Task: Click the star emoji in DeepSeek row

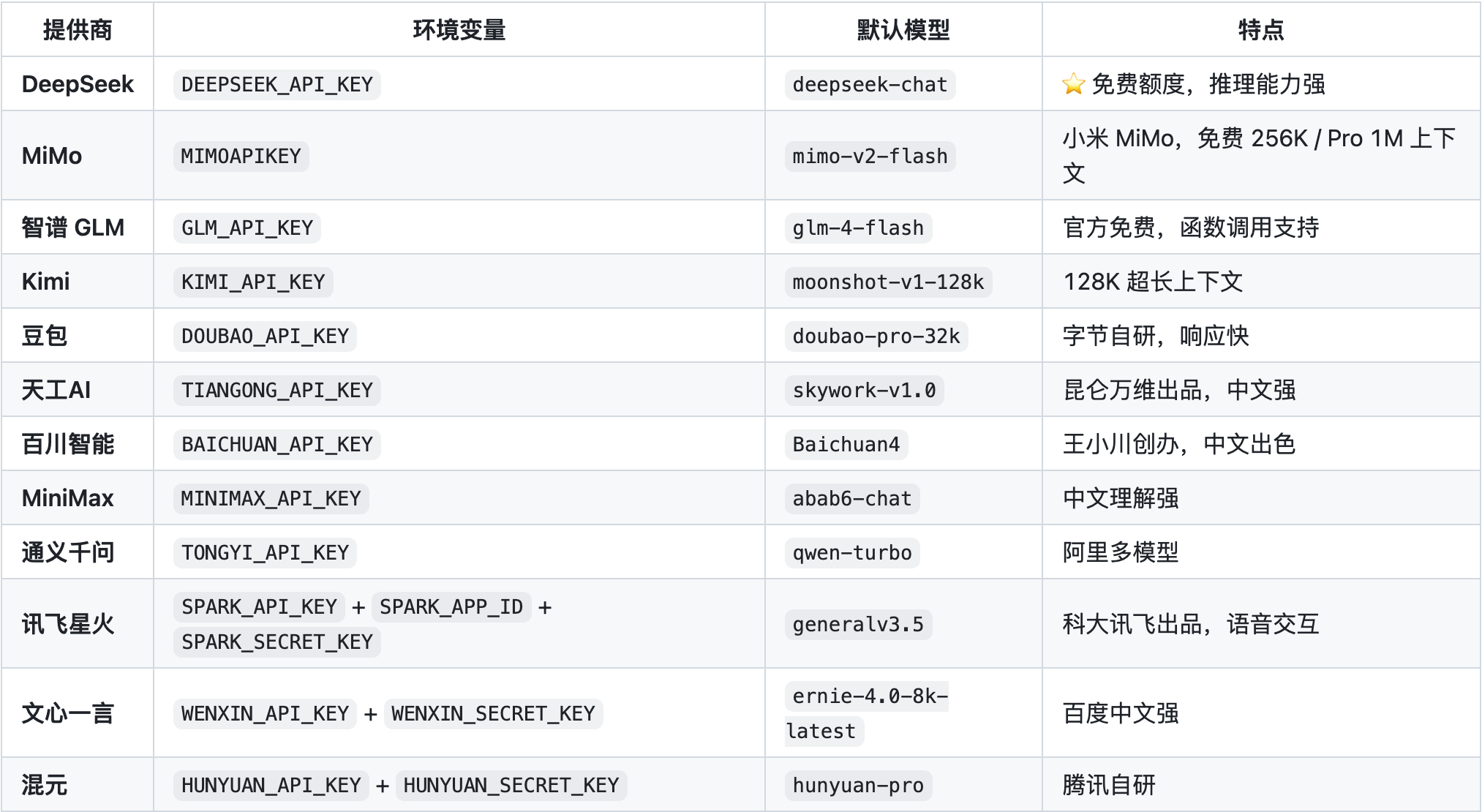Action: tap(1073, 84)
